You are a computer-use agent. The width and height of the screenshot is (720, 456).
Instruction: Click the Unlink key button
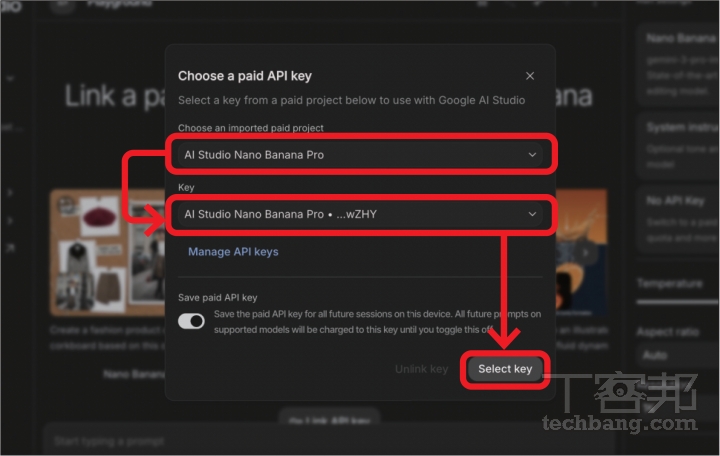pos(422,369)
